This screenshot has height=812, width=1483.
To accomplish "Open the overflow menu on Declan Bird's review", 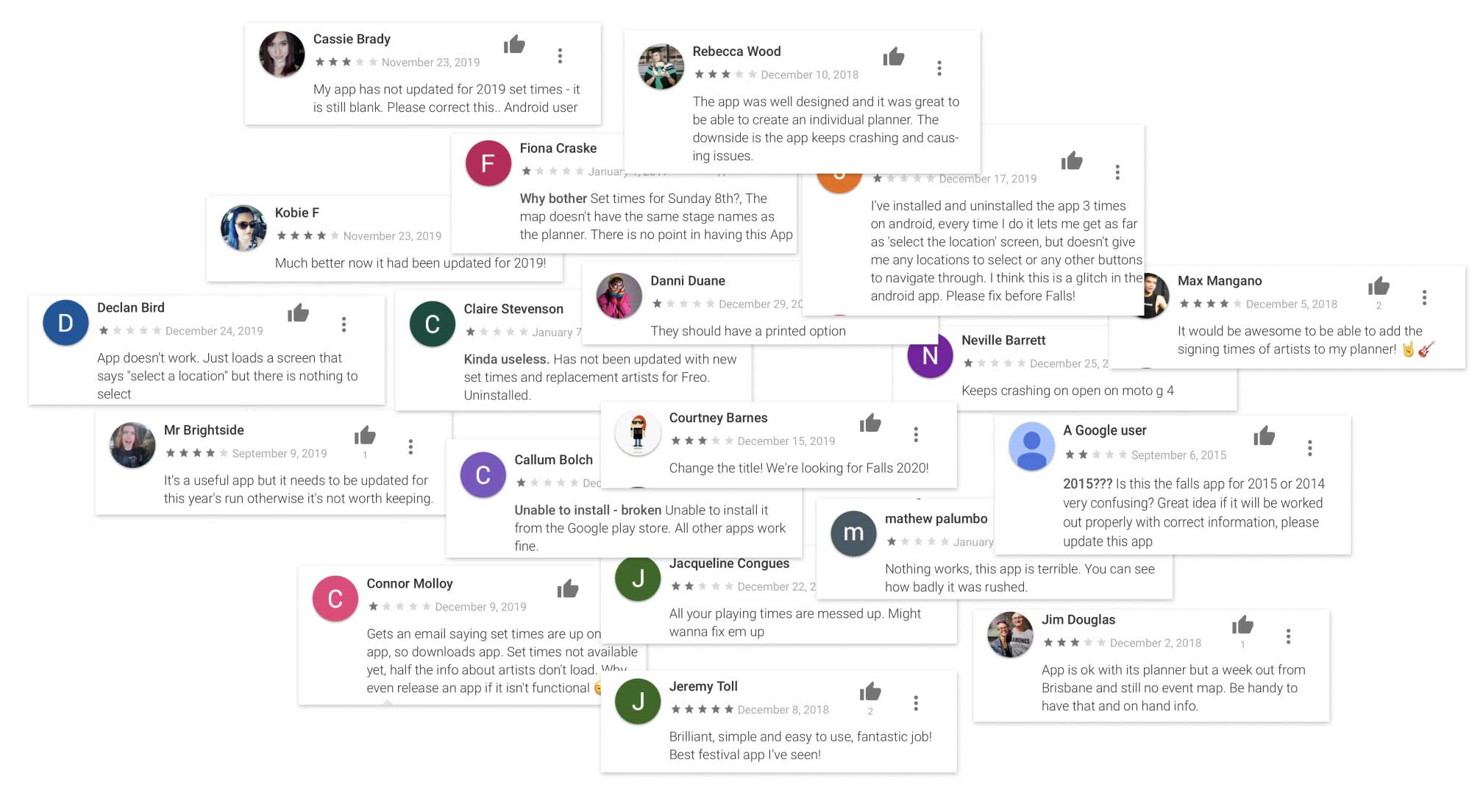I will pyautogui.click(x=344, y=324).
